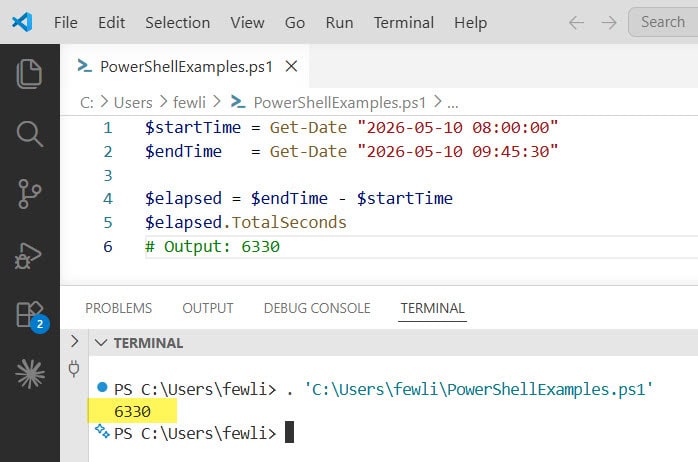Select the PowerShellExamples.ps1 editor tab
This screenshot has width=698, height=462.
(x=186, y=66)
